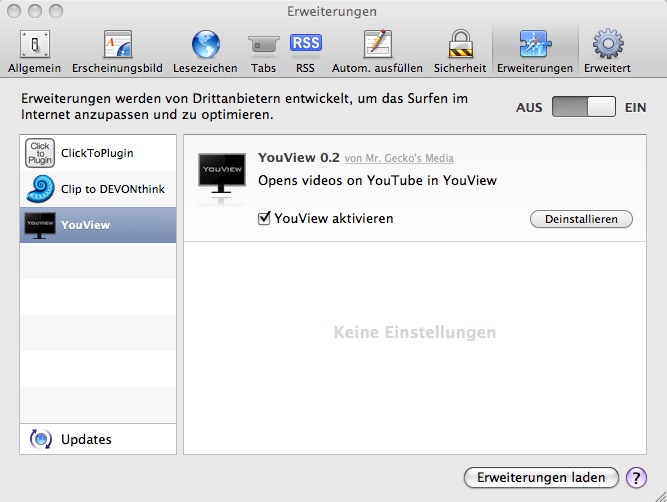Open the Sicherheit padlock pane

[460, 51]
